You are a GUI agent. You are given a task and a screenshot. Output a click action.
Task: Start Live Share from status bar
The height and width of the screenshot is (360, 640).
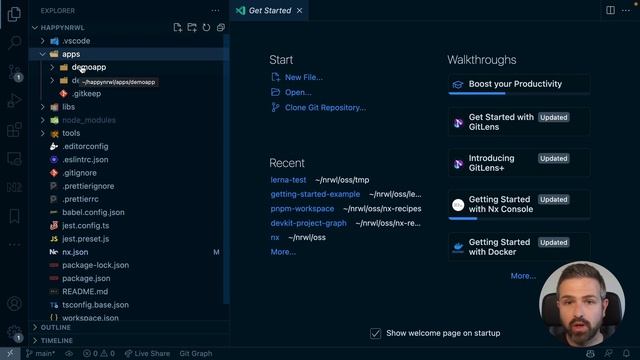[147, 353]
